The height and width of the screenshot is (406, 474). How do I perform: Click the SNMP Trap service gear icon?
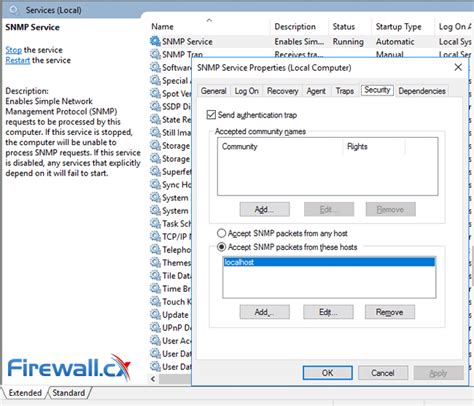click(155, 54)
